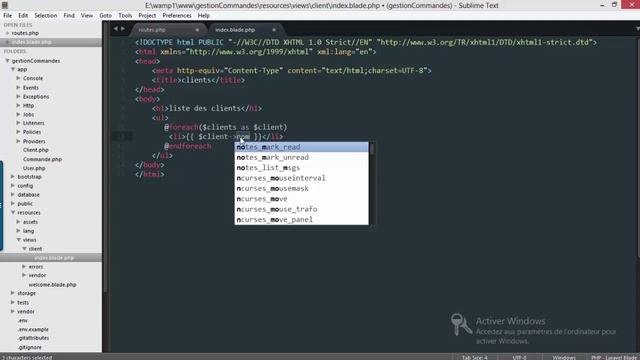Expand the lang folder

[18, 231]
